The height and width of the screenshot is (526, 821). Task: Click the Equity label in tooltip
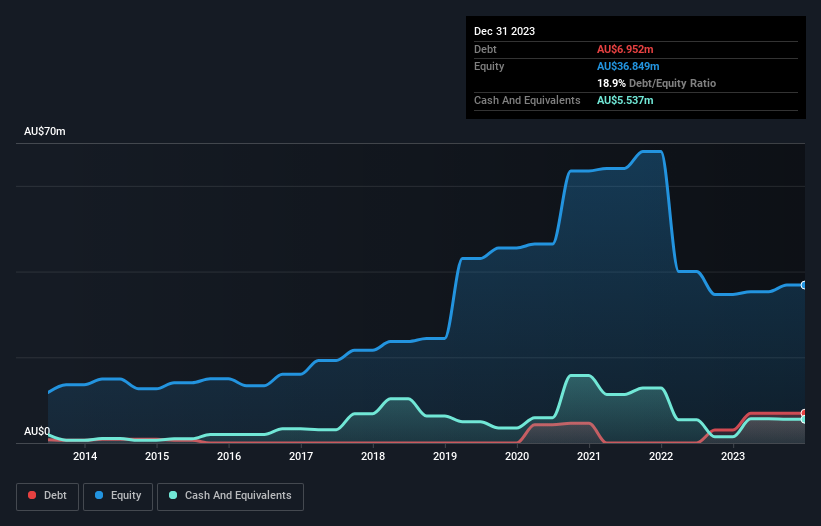tap(489, 66)
